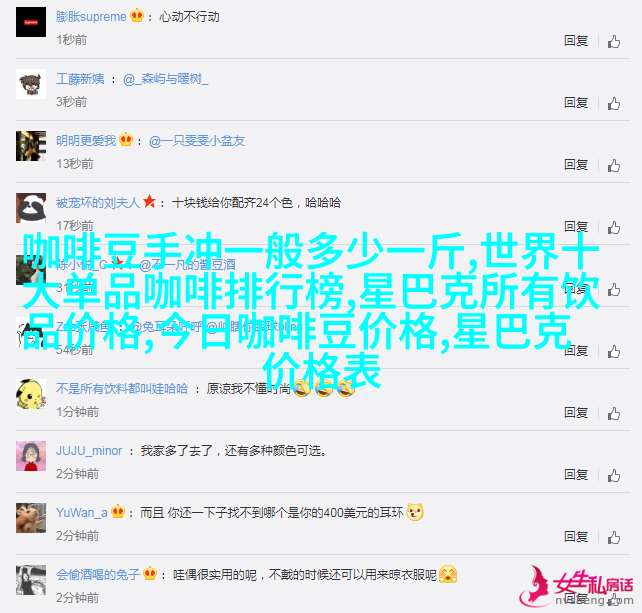The image size is (642, 613).
Task: Open the mention @_森屿与暖树_
Action: point(165,79)
